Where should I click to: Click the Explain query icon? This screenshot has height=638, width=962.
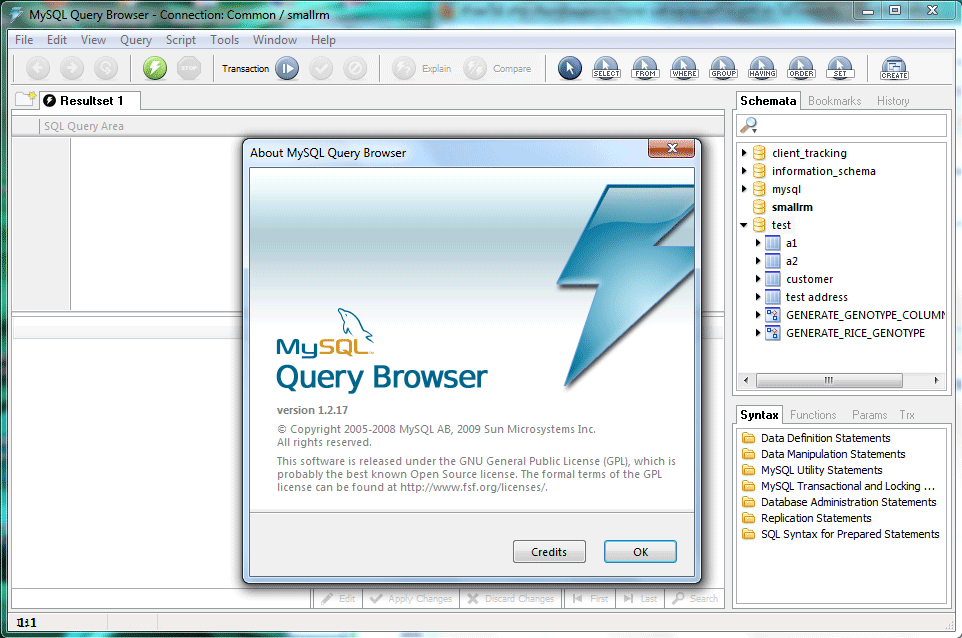pos(404,68)
